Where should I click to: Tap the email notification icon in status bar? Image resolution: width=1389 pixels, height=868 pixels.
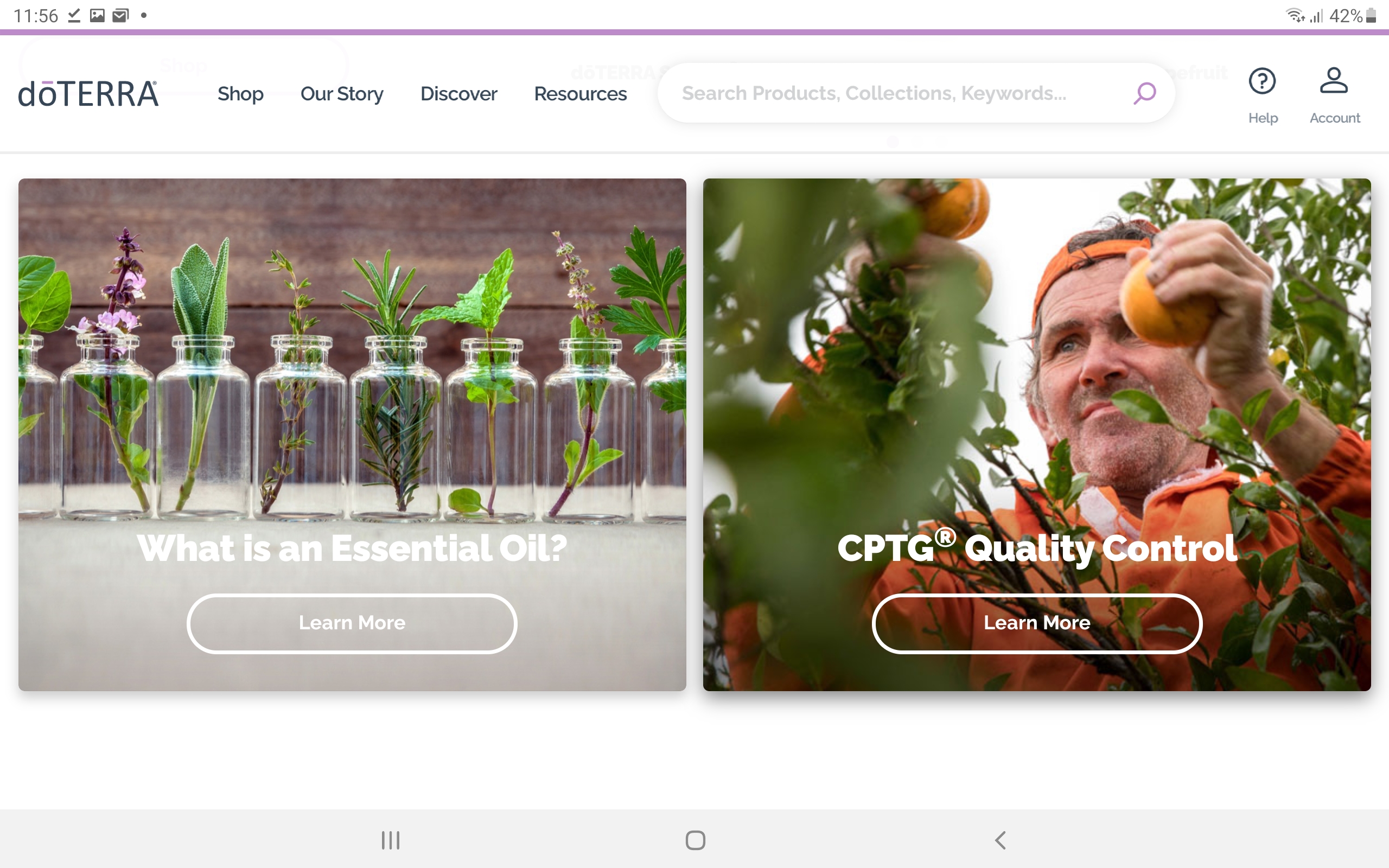[120, 16]
